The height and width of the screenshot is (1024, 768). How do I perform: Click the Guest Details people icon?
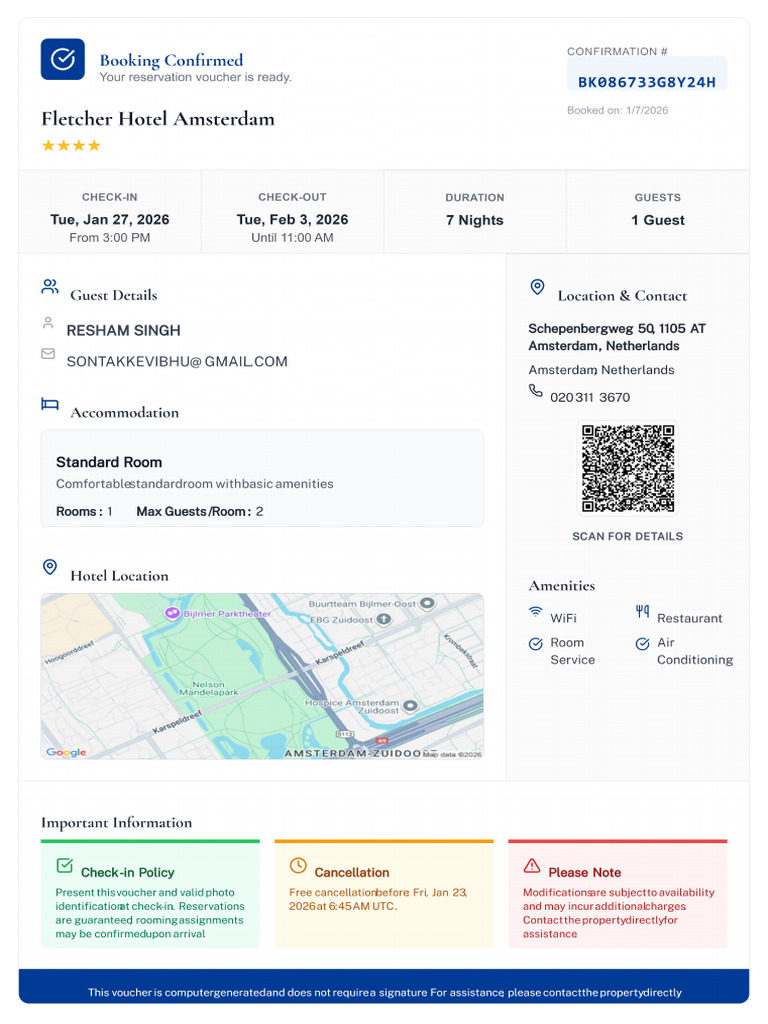[50, 286]
